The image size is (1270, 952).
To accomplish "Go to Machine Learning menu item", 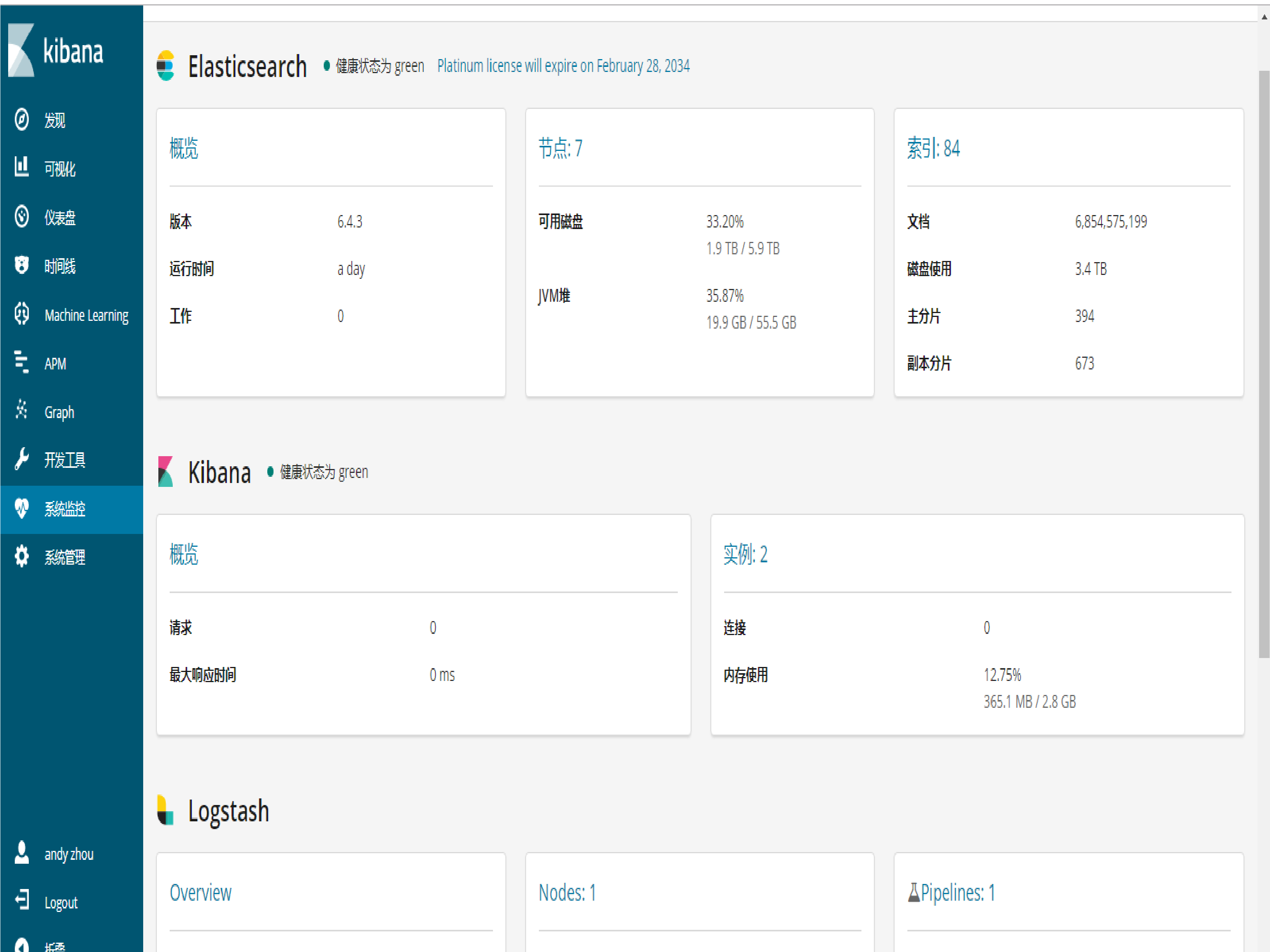I will pos(72,315).
